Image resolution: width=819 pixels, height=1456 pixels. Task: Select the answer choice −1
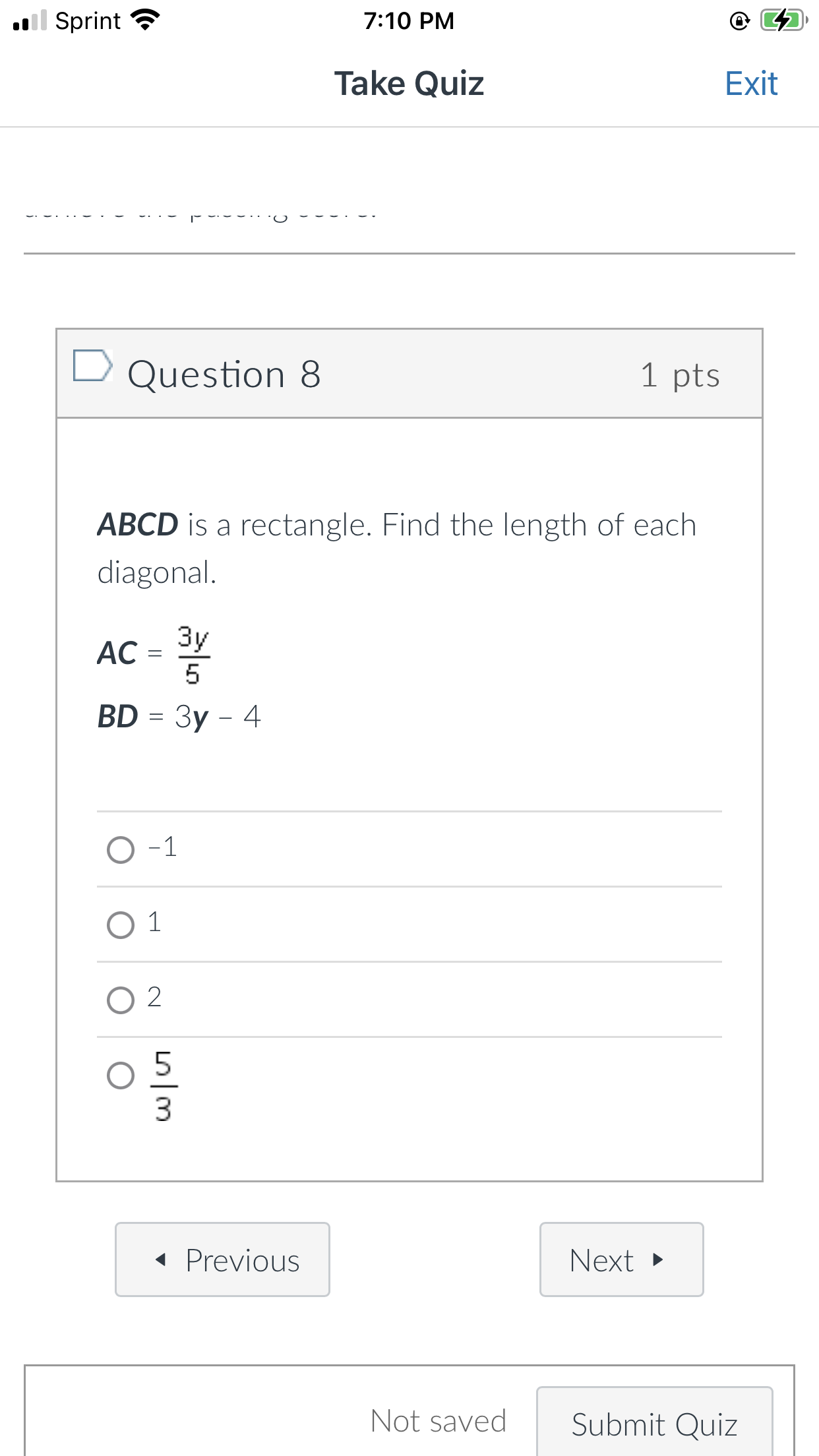click(120, 850)
